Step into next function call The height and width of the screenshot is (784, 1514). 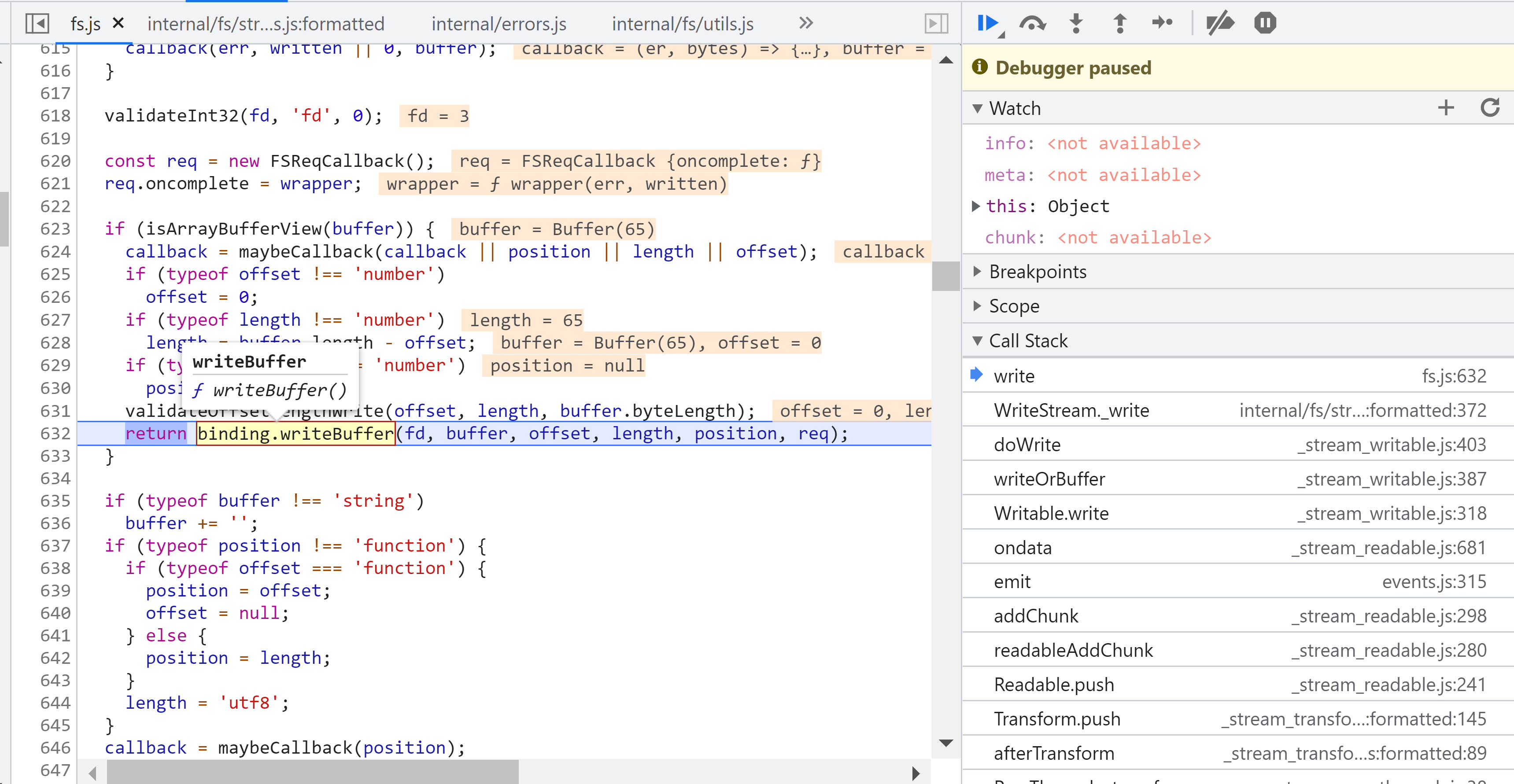1075,23
